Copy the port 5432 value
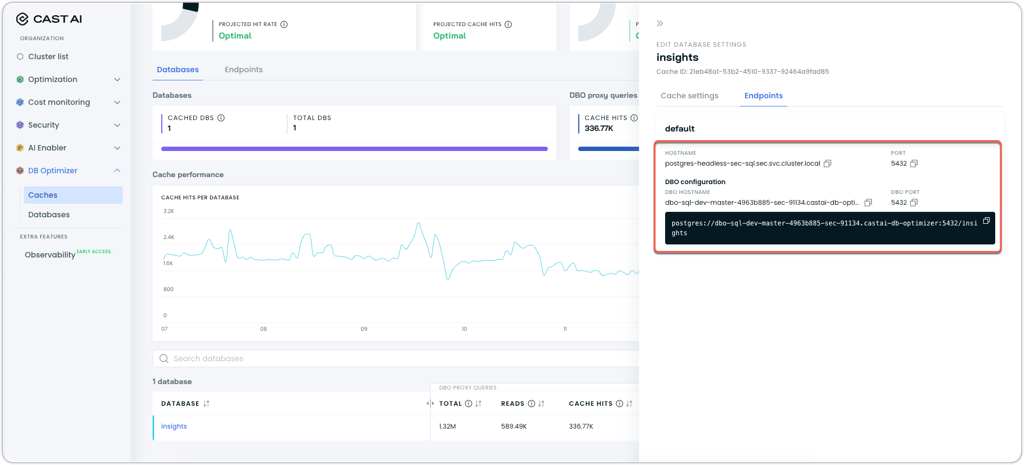Viewport: 1024px width, 465px height. pyautogui.click(x=914, y=163)
